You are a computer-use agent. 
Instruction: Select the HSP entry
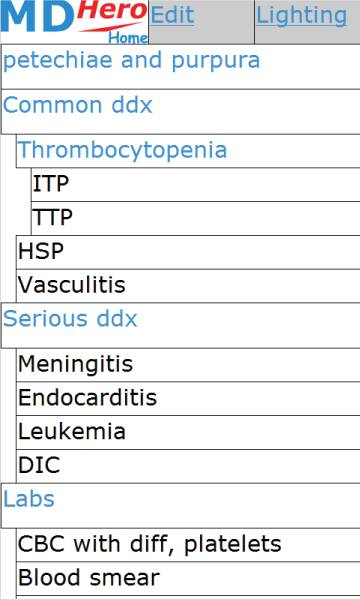188,252
